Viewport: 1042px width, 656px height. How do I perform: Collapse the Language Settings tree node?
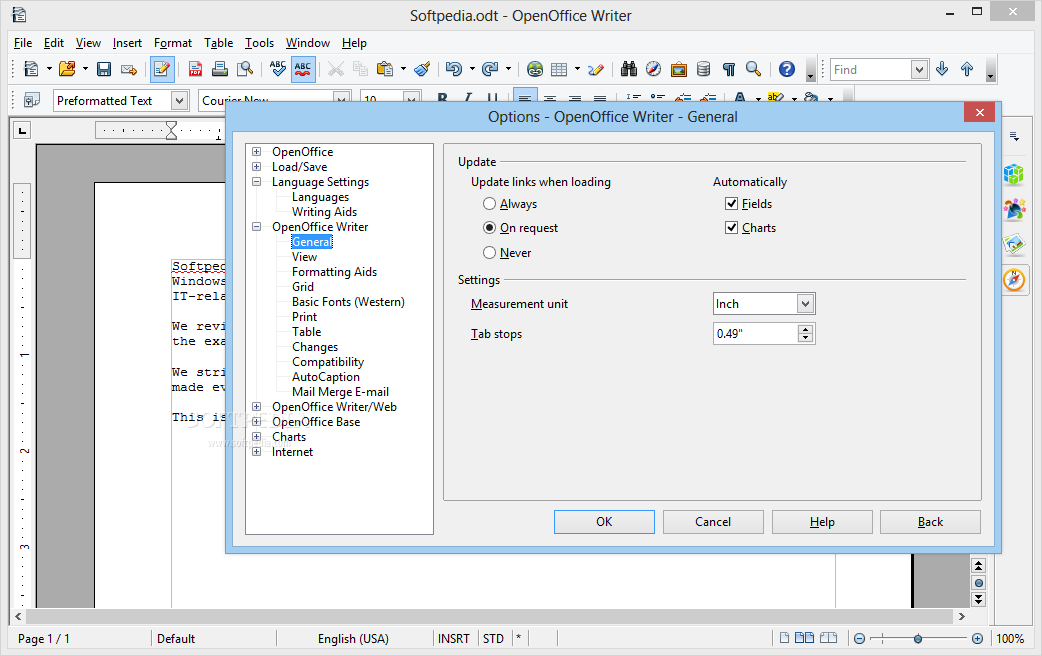point(257,181)
